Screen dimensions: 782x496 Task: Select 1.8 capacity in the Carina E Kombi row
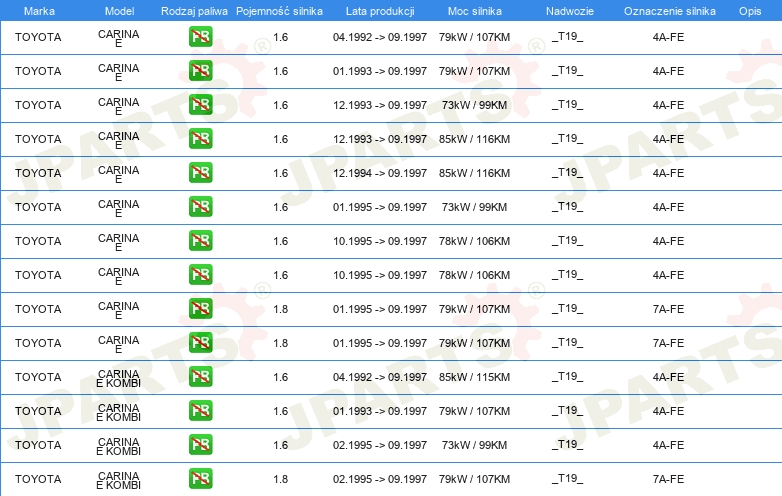[x=280, y=479]
